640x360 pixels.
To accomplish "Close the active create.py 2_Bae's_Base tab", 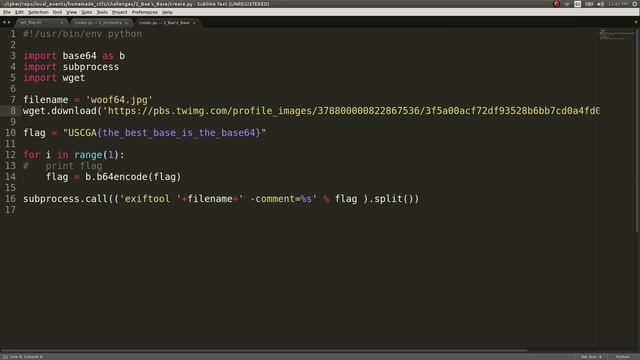I will click(x=194, y=23).
